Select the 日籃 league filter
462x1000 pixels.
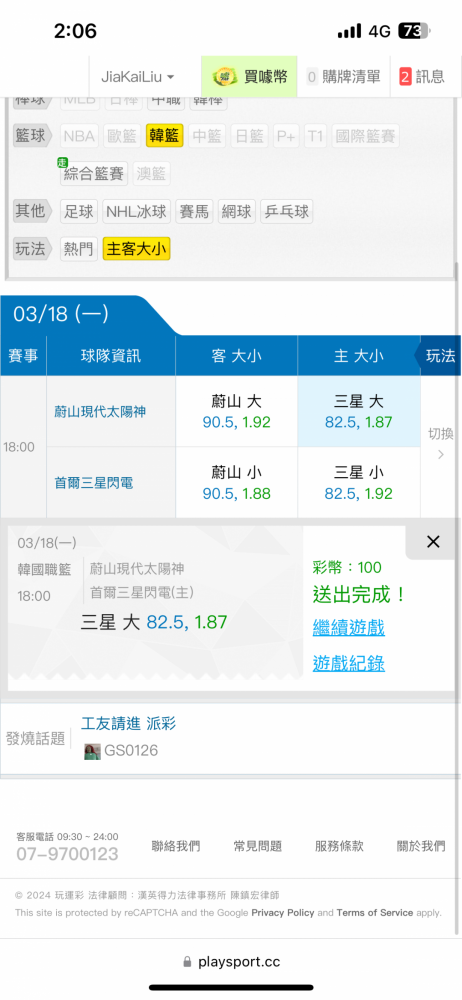[250, 136]
